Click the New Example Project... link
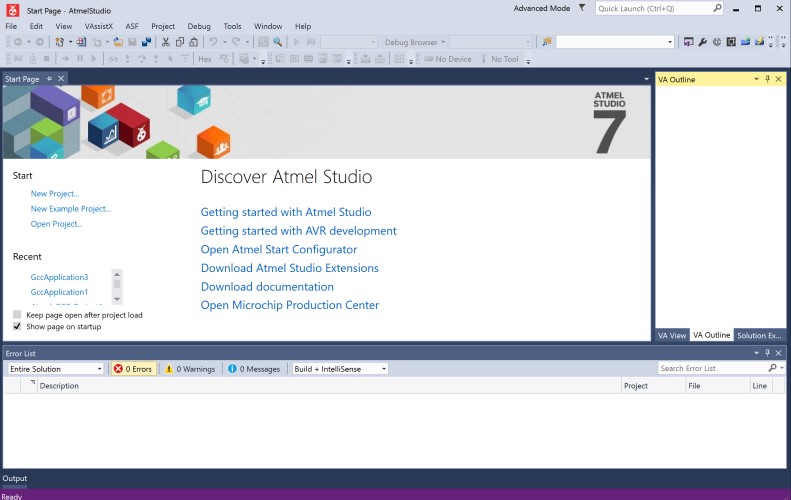 71,209
